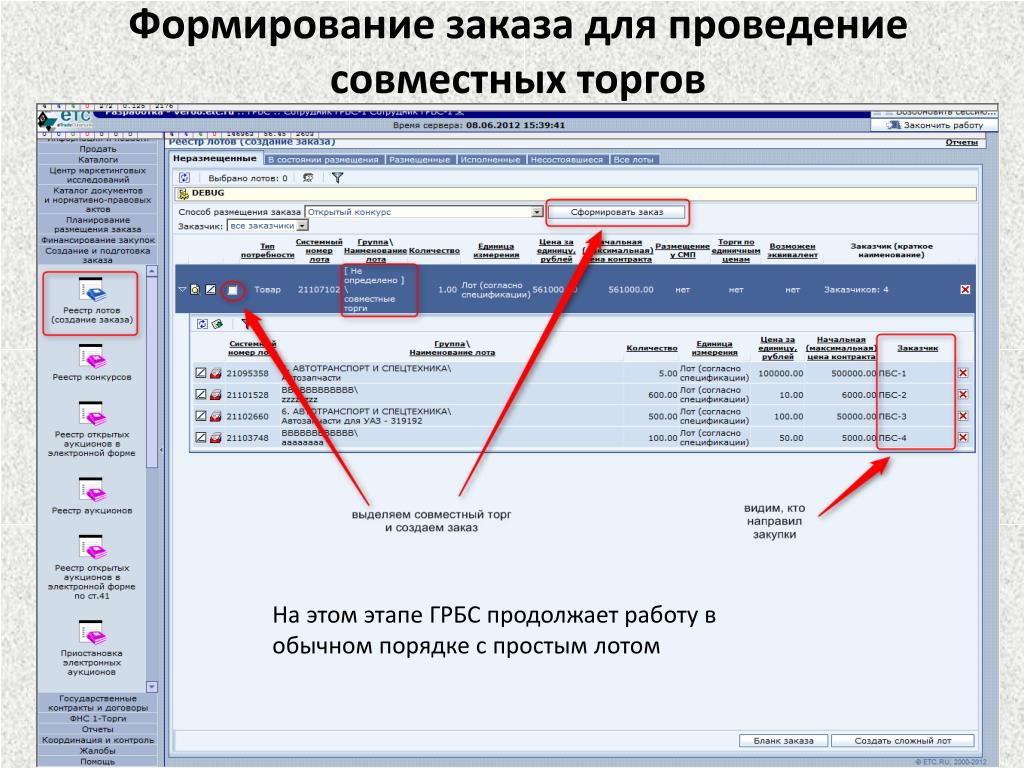The image size is (1024, 768).
Task: Click edit icon on lot 21101528 row
Action: [200, 394]
